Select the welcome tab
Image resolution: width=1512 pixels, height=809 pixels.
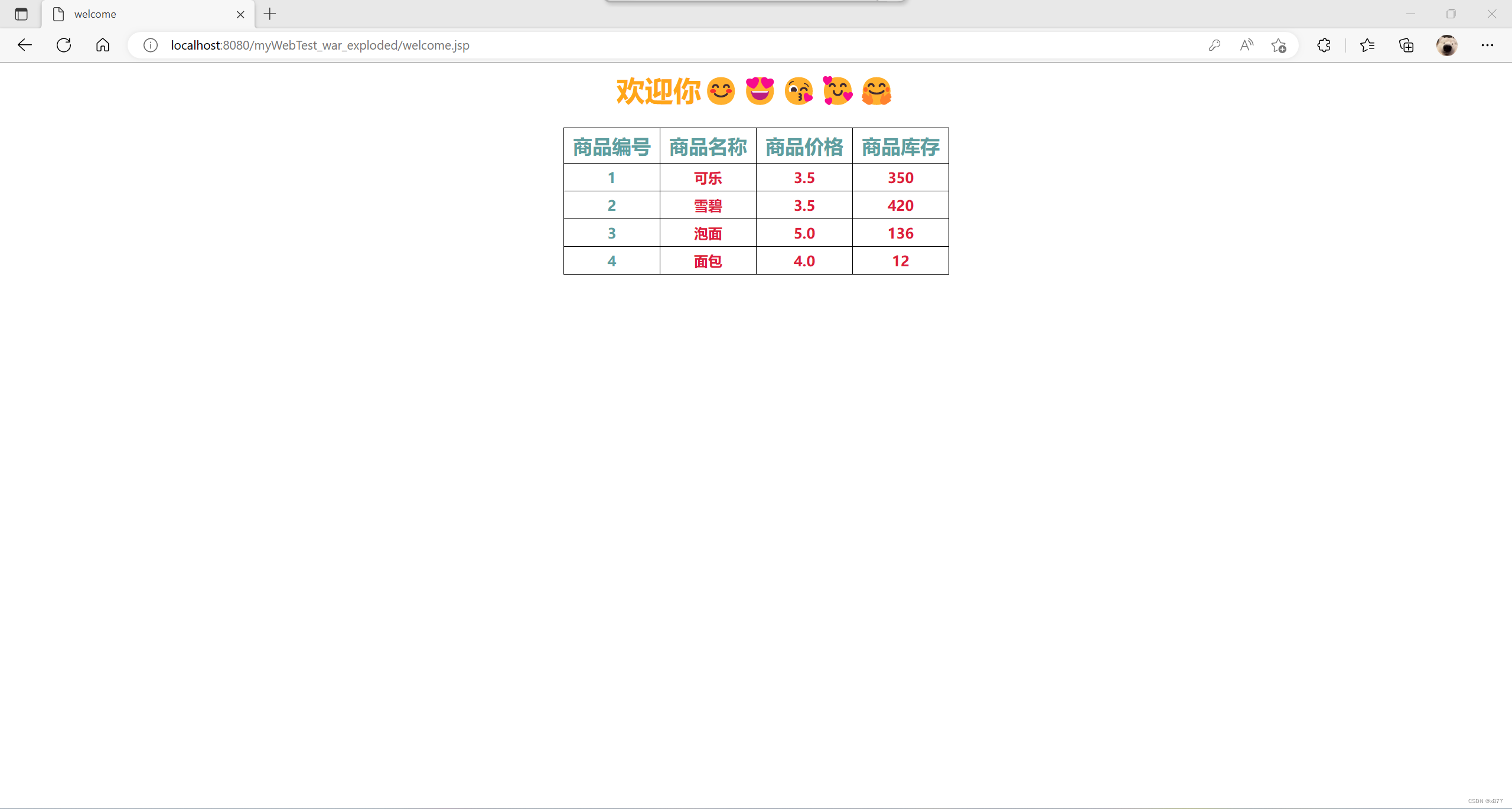pos(148,14)
